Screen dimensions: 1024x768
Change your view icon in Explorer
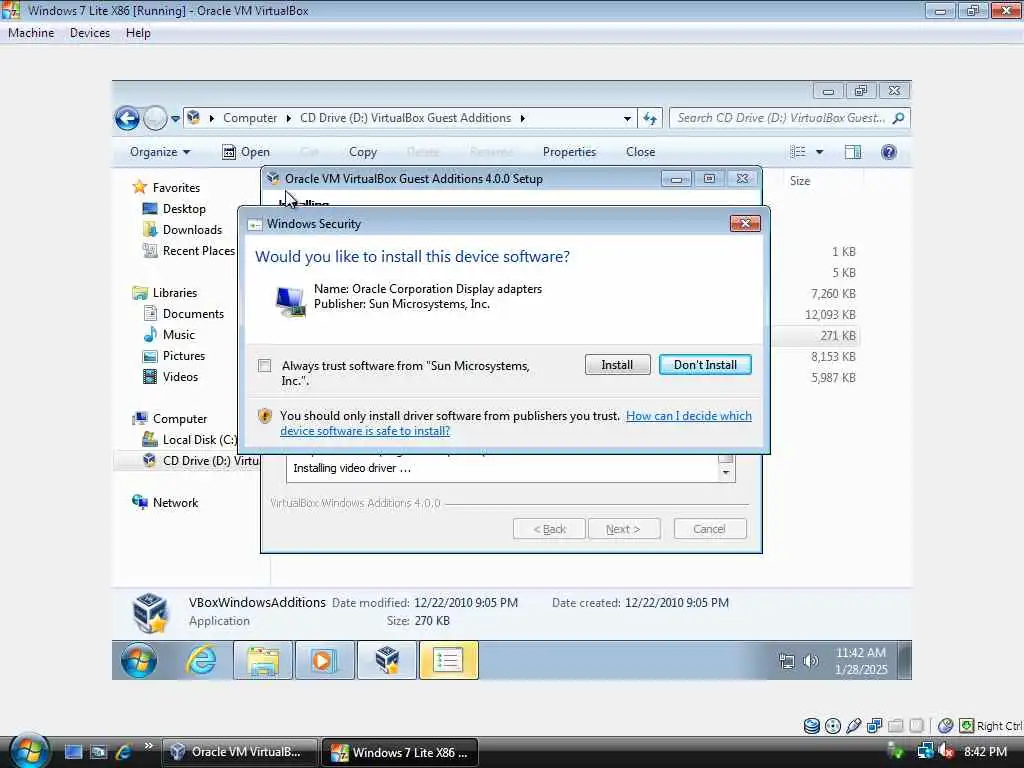(797, 152)
